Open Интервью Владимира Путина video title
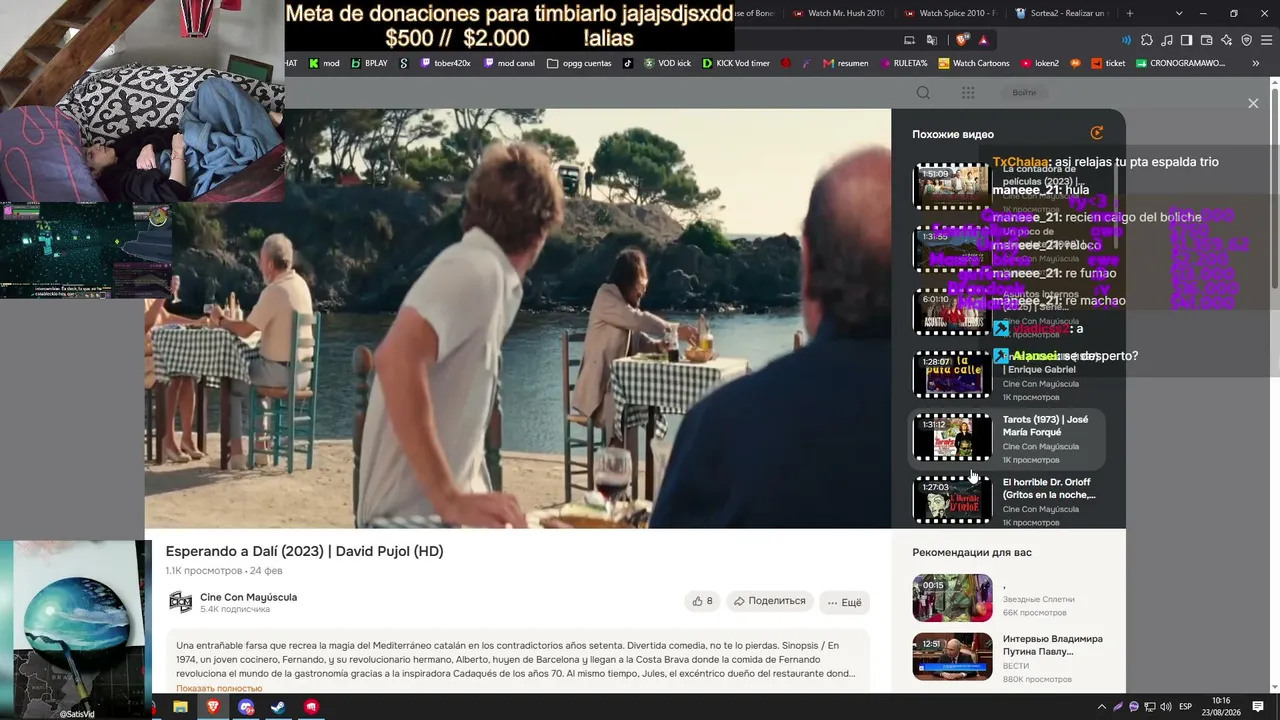Screen dimensions: 1280x720 click(1053, 645)
